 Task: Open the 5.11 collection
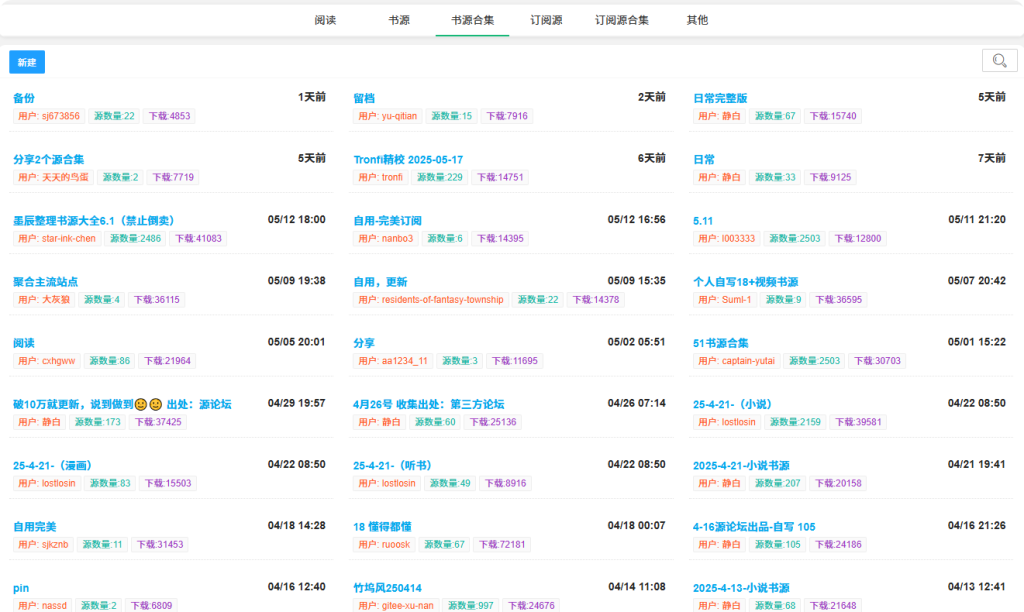pos(703,221)
